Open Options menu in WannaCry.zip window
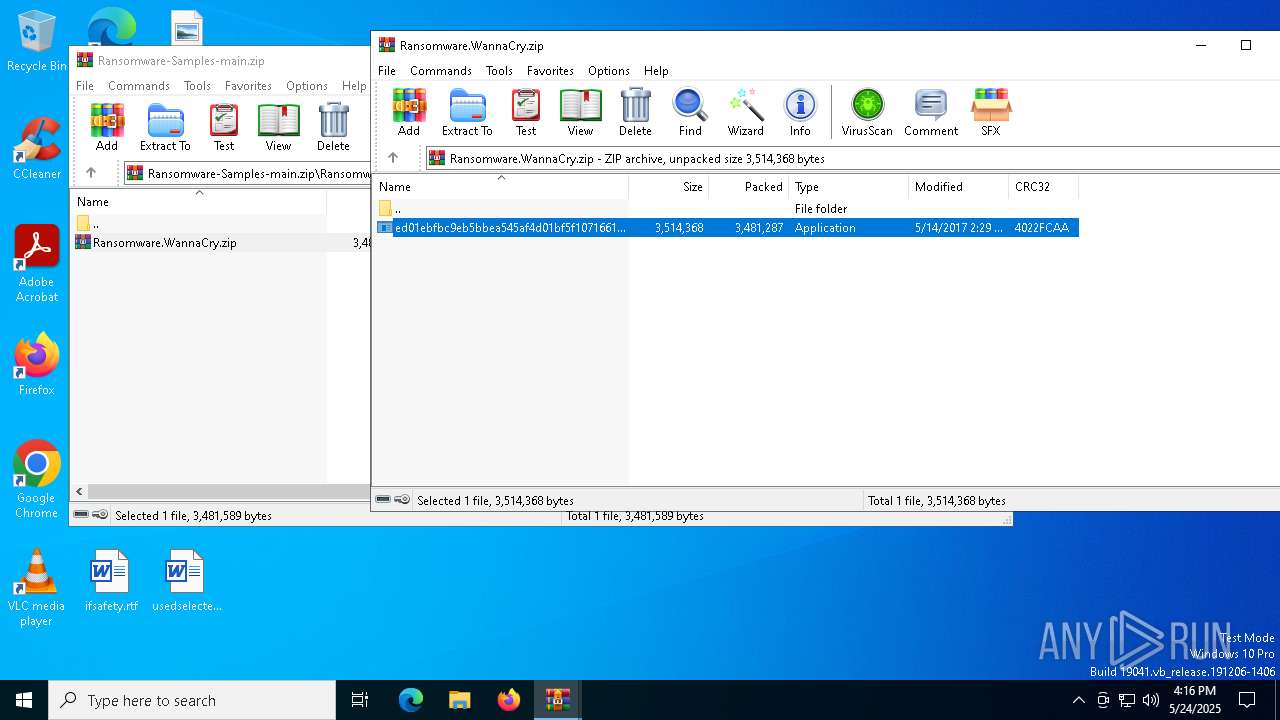 click(x=609, y=71)
